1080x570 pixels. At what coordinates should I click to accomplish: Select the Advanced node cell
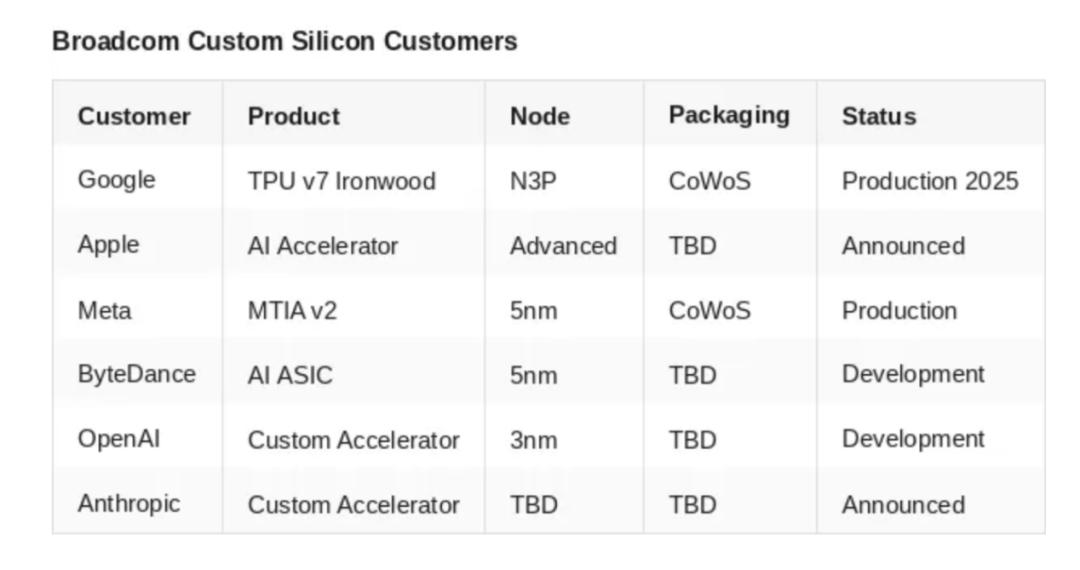(563, 246)
